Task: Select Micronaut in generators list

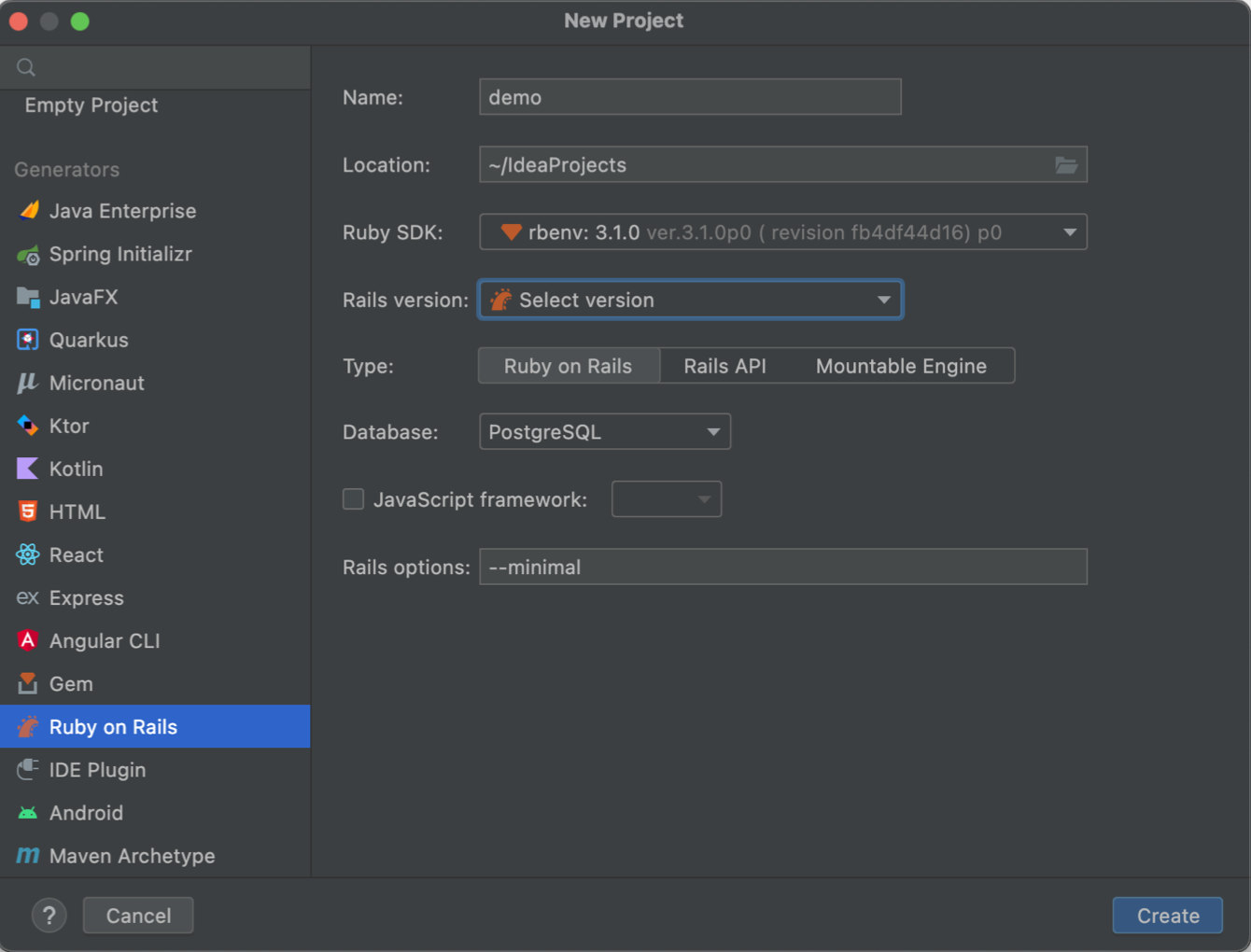Action: point(155,383)
